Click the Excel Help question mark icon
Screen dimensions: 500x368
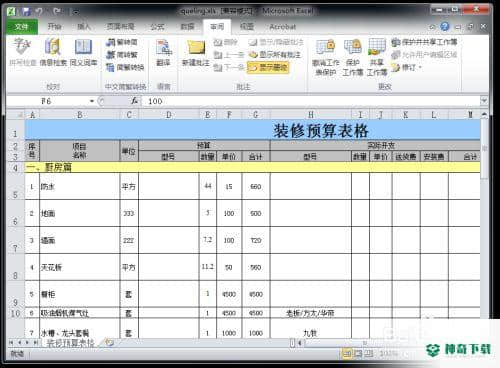click(x=445, y=26)
